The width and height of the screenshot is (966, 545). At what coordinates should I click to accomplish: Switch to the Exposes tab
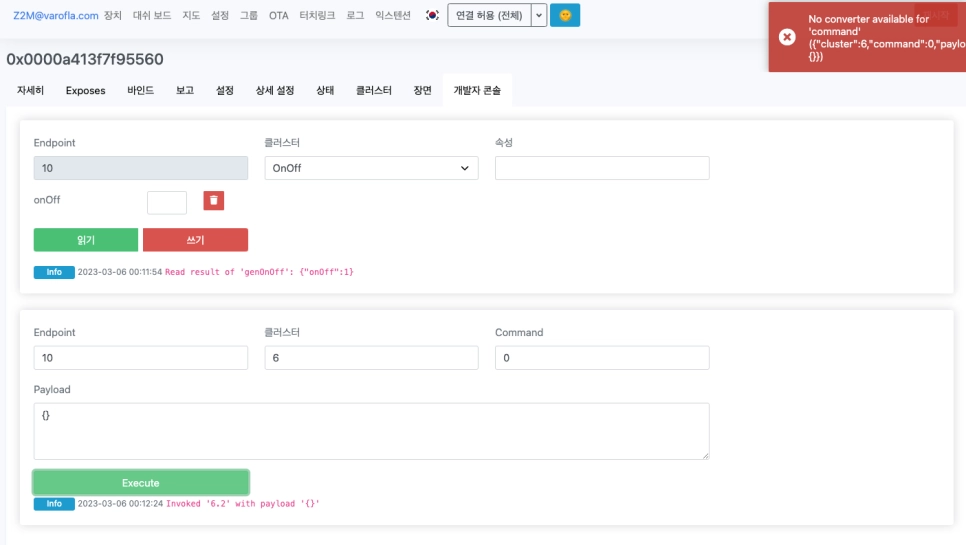coord(85,90)
